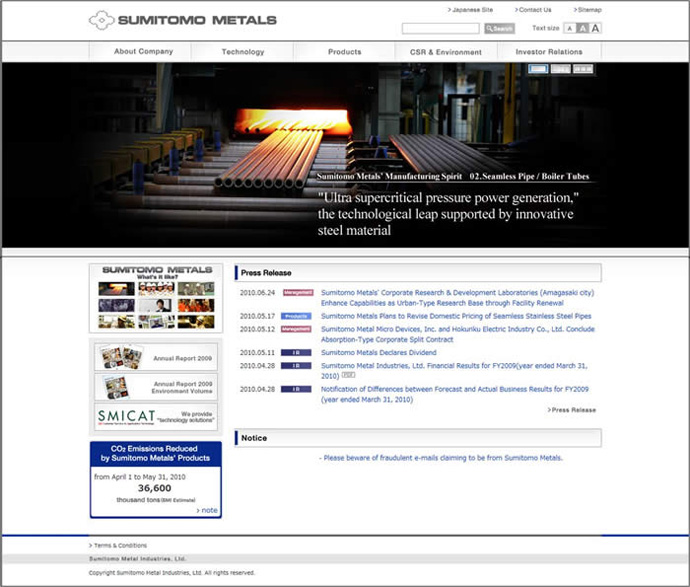Click the date 2010.05.11
The image size is (690, 587).
coord(257,352)
